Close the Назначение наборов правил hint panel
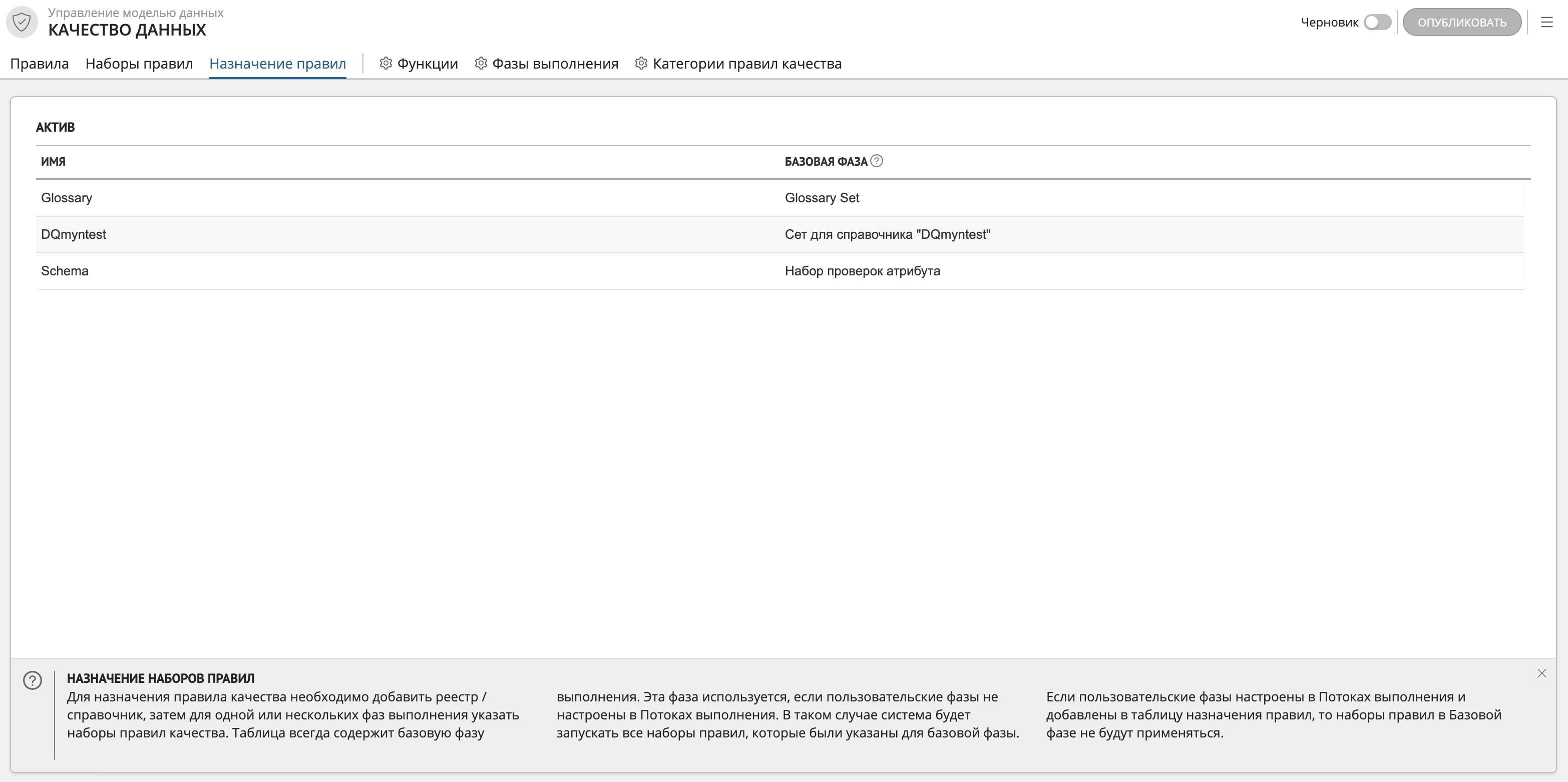 pyautogui.click(x=1542, y=673)
